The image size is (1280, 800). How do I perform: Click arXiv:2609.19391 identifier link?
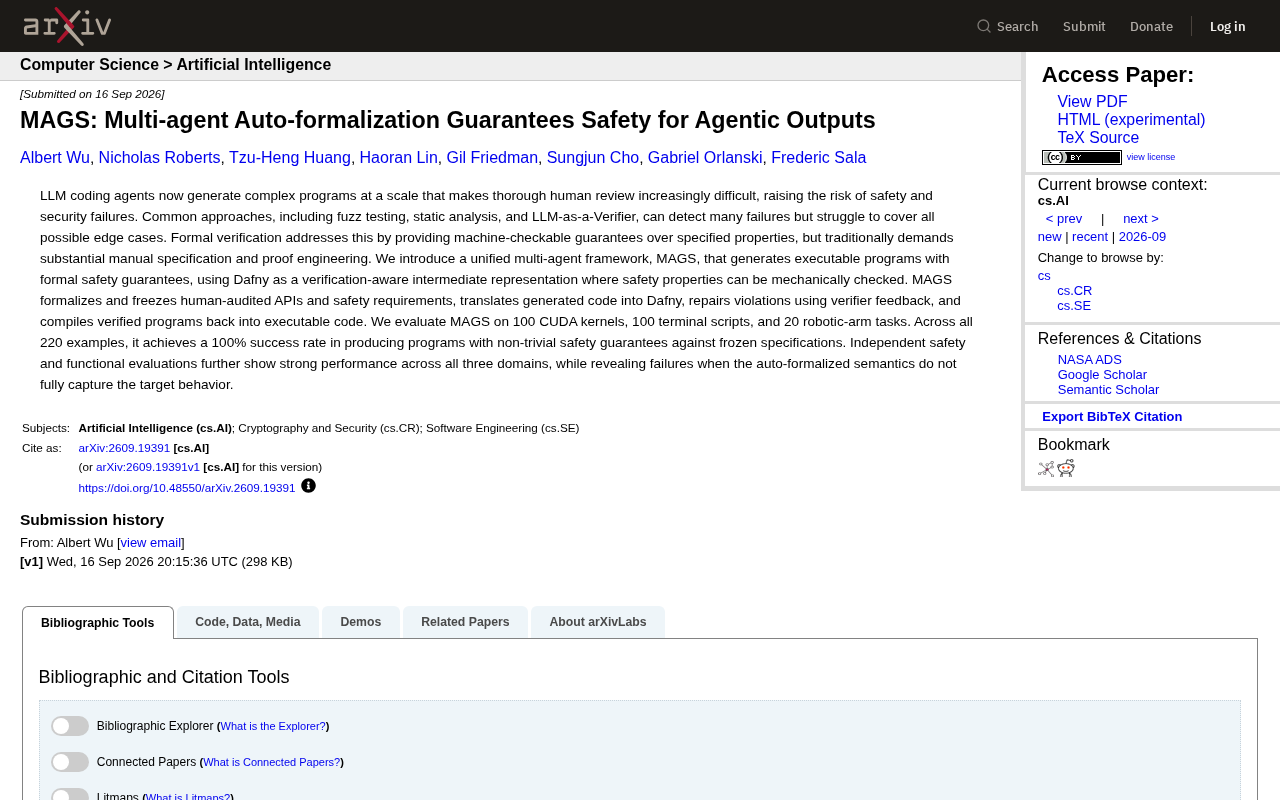pos(124,448)
